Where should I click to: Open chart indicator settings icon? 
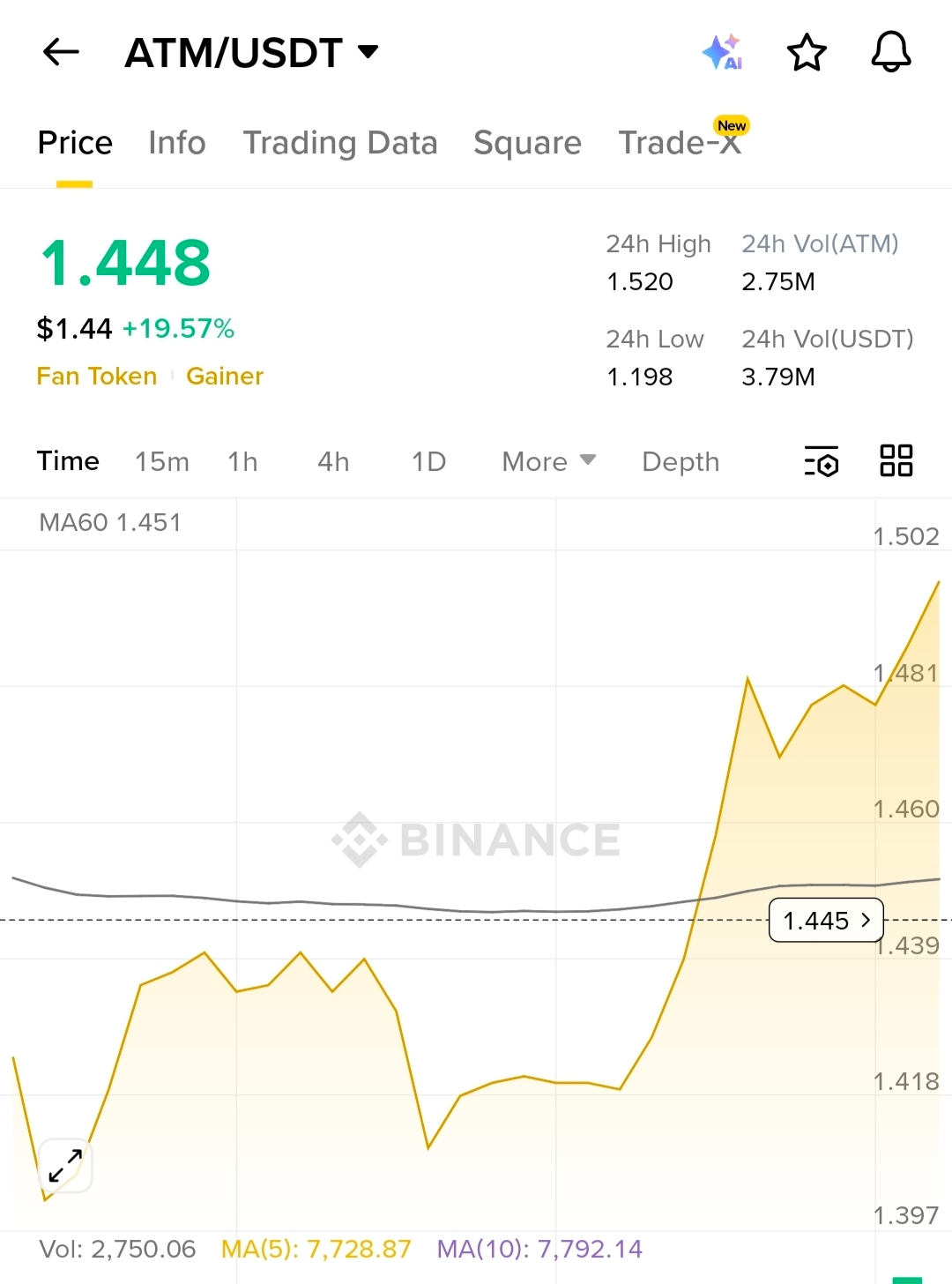tap(822, 461)
